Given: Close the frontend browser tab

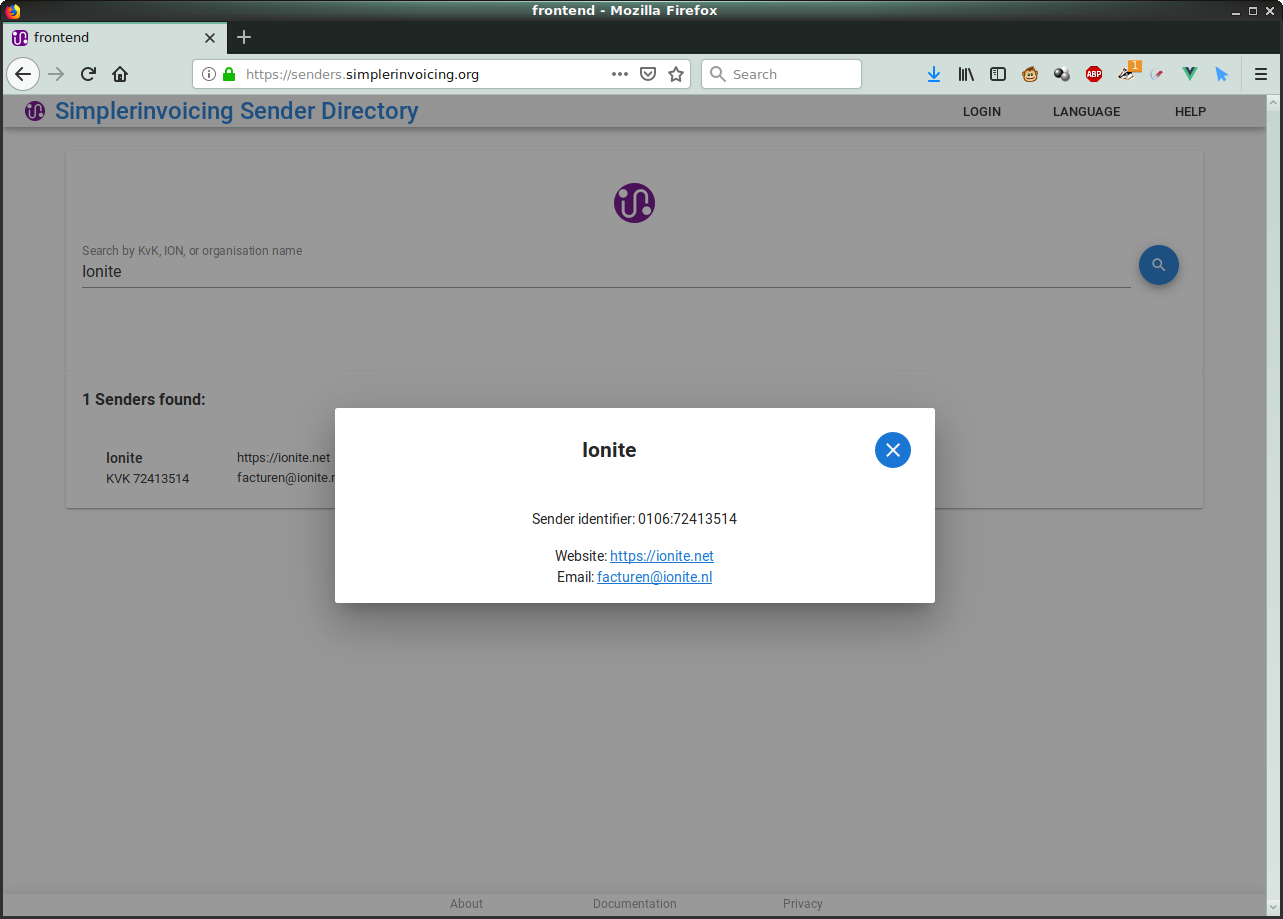Looking at the screenshot, I should 210,38.
